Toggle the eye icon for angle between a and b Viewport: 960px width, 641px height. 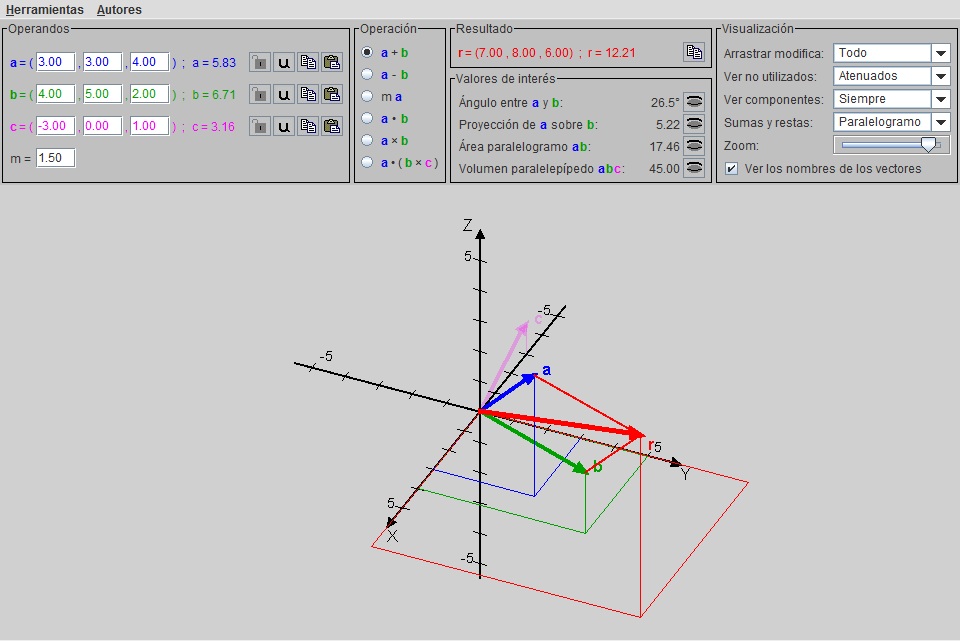click(694, 101)
